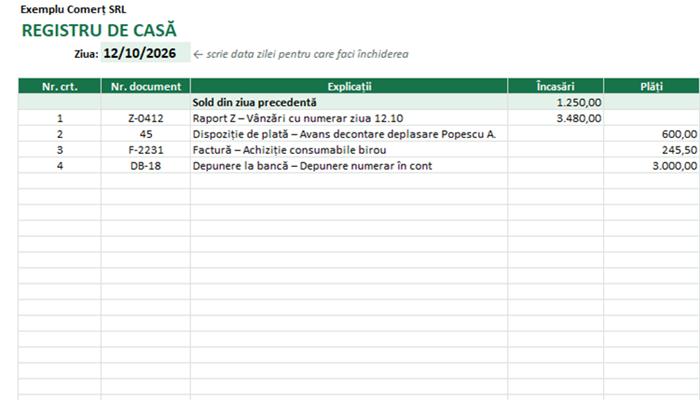Viewport: 700px width, 400px height.
Task: Select document number Z-0412
Action: click(146, 118)
